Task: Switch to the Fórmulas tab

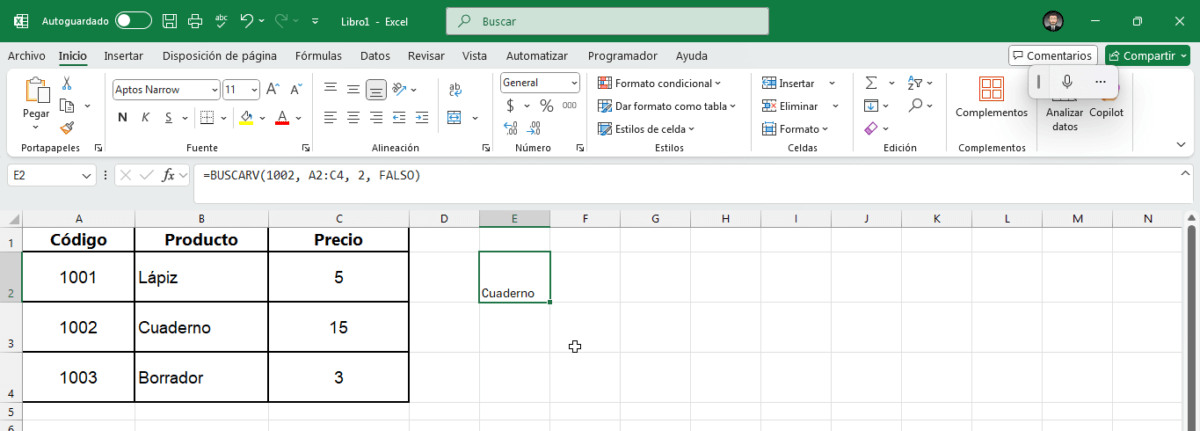Action: pyautogui.click(x=318, y=56)
